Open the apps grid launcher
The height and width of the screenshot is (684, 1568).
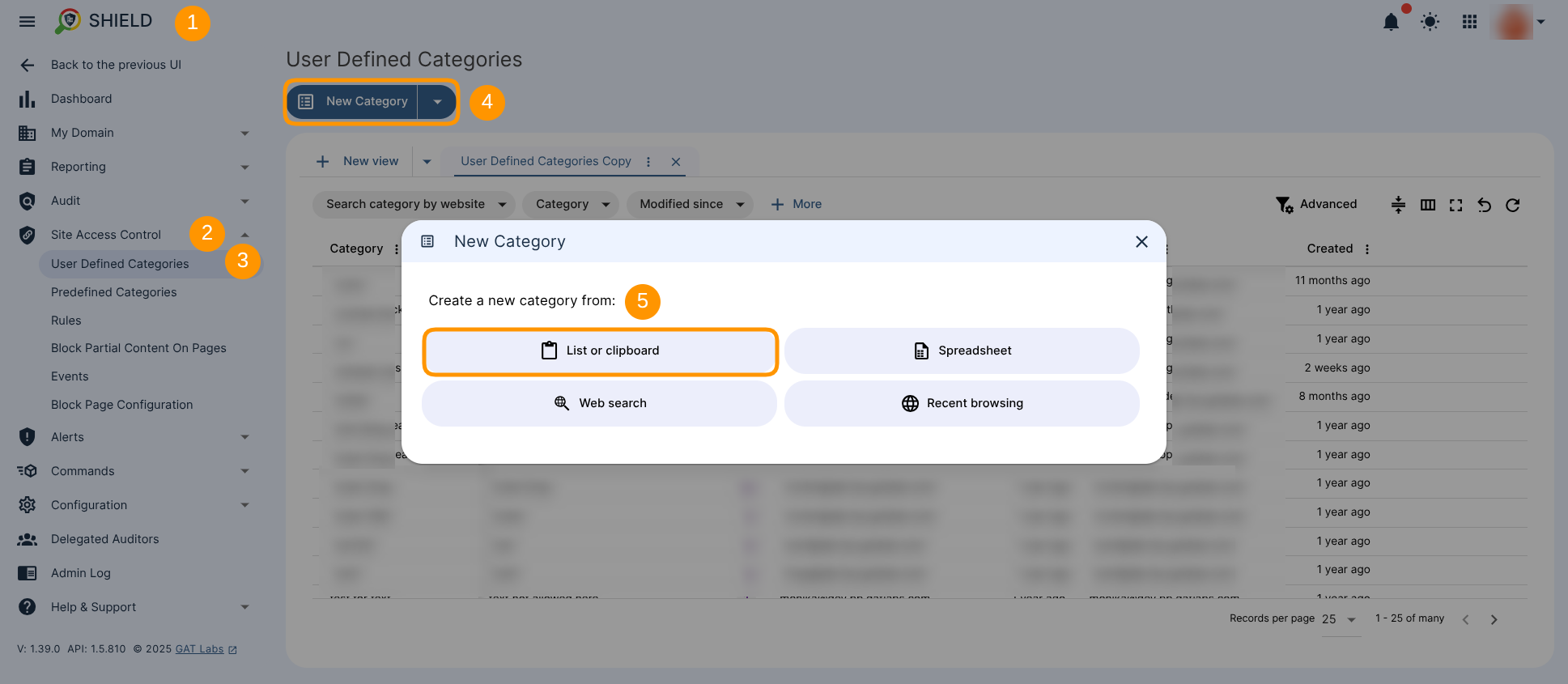pos(1469,22)
